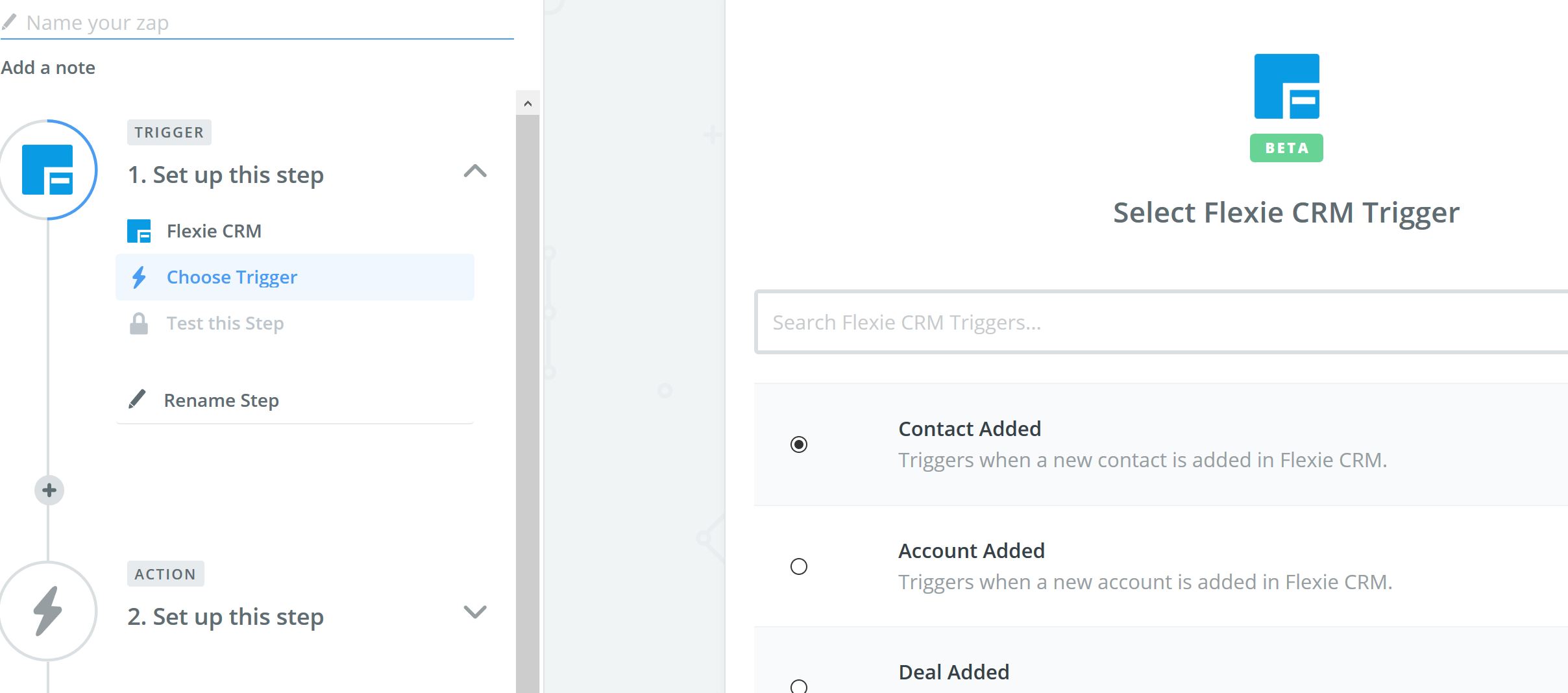Click 'Triggers when a new account is added' description
Screen dimensions: 1568x693
pyautogui.click(x=1145, y=582)
